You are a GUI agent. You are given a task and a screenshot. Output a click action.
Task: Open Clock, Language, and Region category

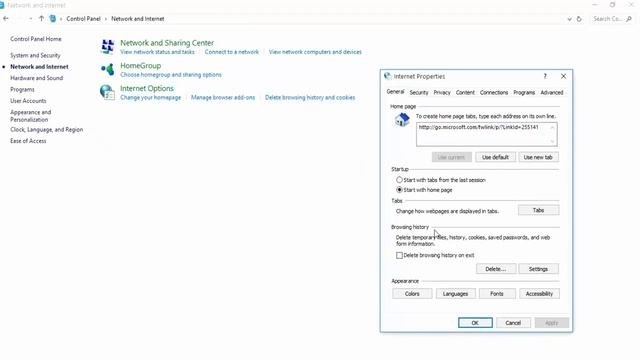(47, 129)
